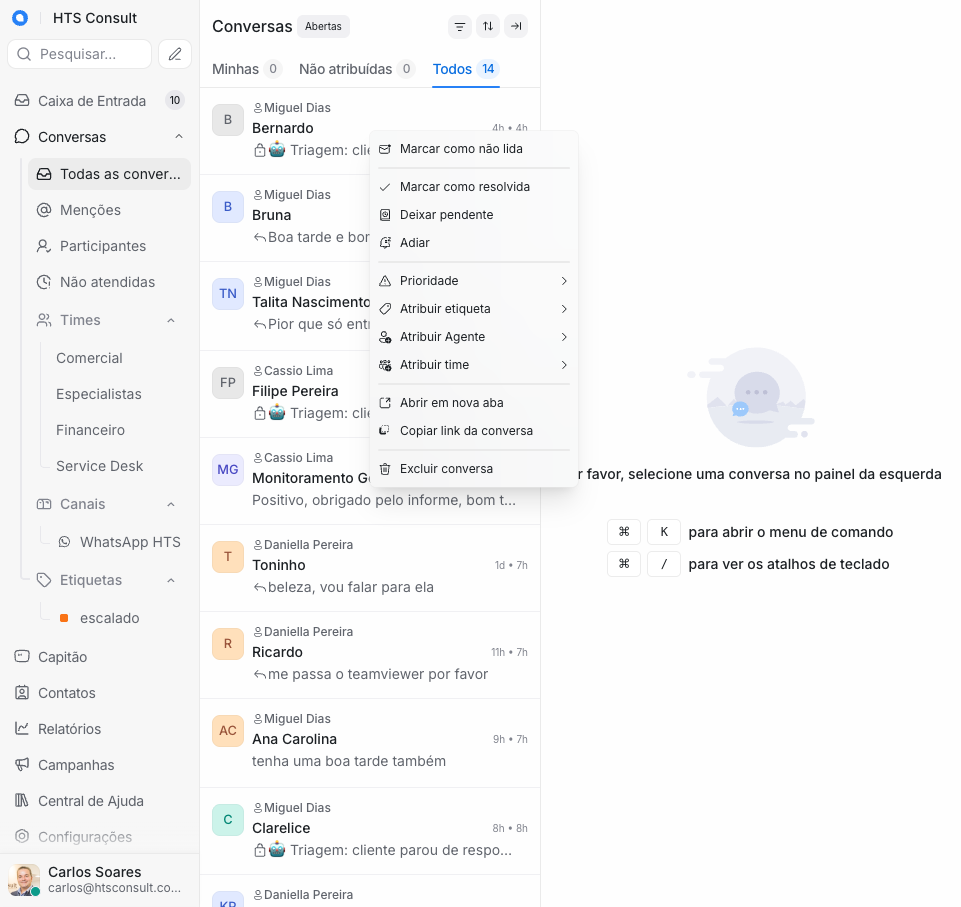Click the Não atendidas clock icon
Screen dimensions: 961x907
(x=44, y=283)
